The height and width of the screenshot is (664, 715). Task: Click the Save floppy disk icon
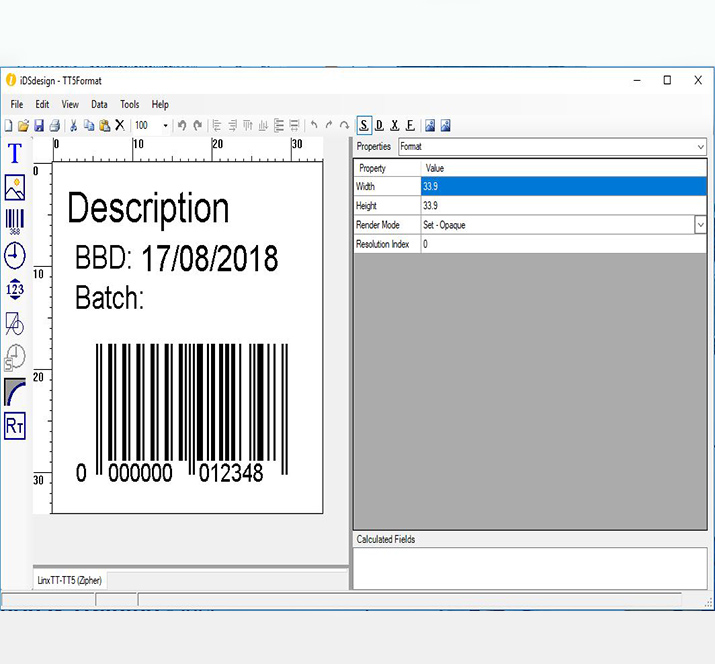tap(39, 125)
